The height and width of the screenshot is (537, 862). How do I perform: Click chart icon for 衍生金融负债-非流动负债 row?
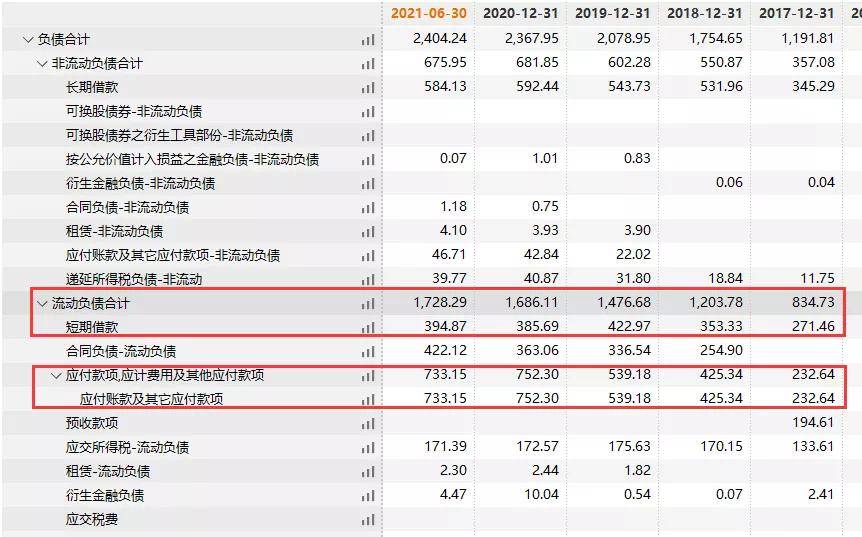coord(368,184)
